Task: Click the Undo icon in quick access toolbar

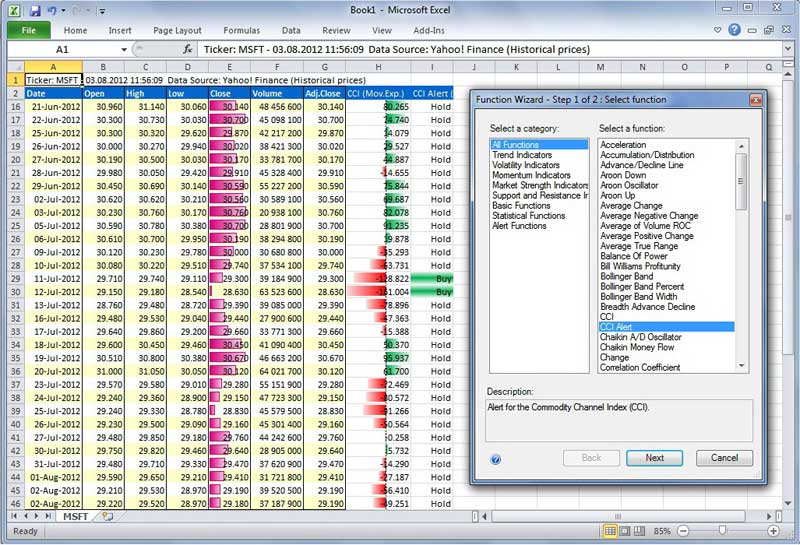Action: coord(52,10)
